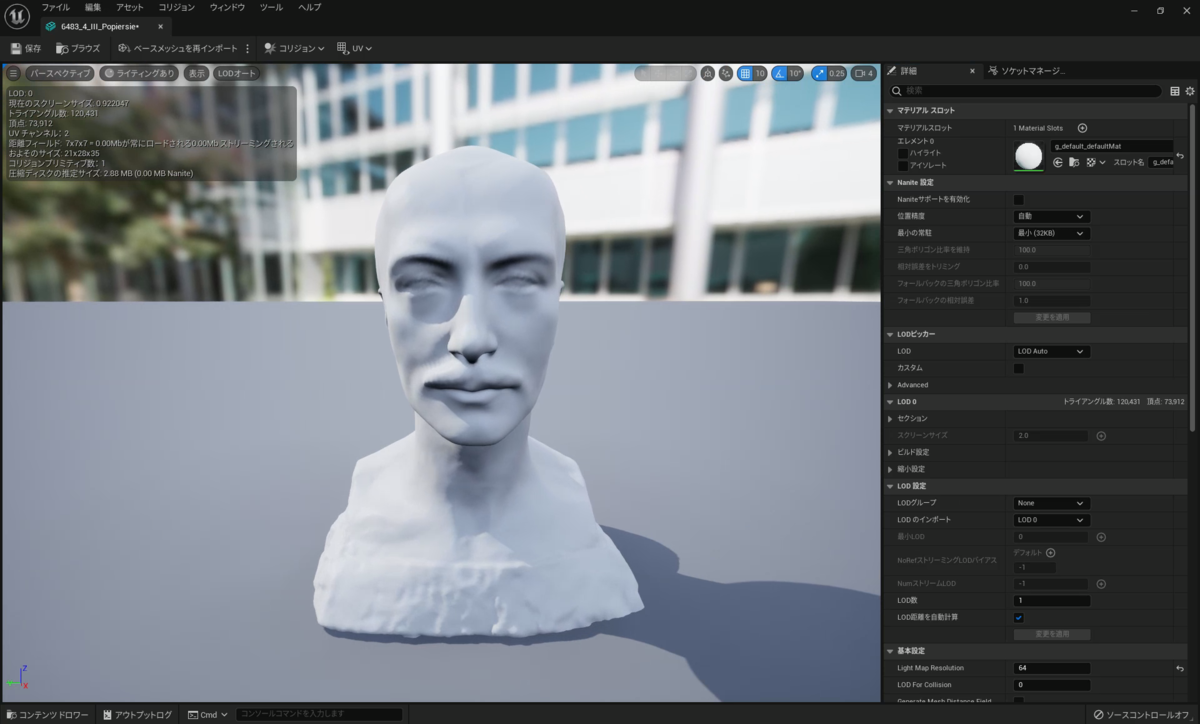Screen dimensions: 1200x724
Task: Browse to material in content browser icon
Action: point(1075,162)
